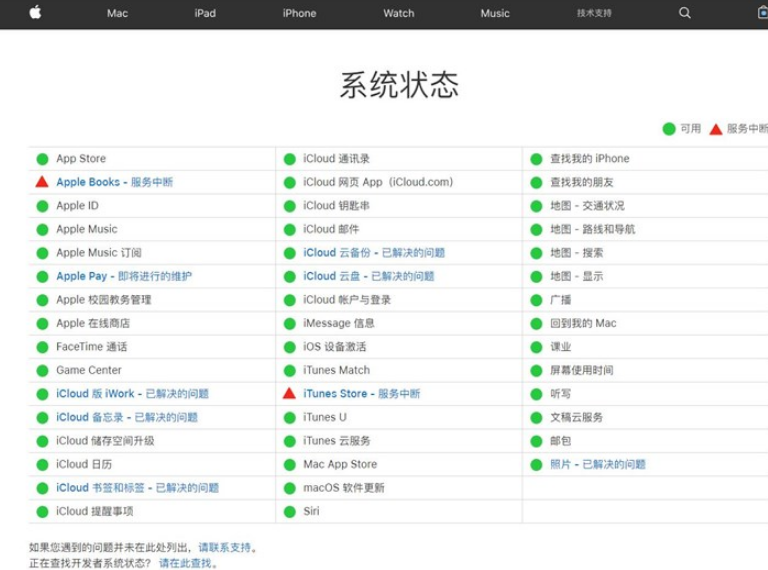The width and height of the screenshot is (768, 570).
Task: Click green dot beside 查找我的 iPhone
Action: click(x=536, y=159)
